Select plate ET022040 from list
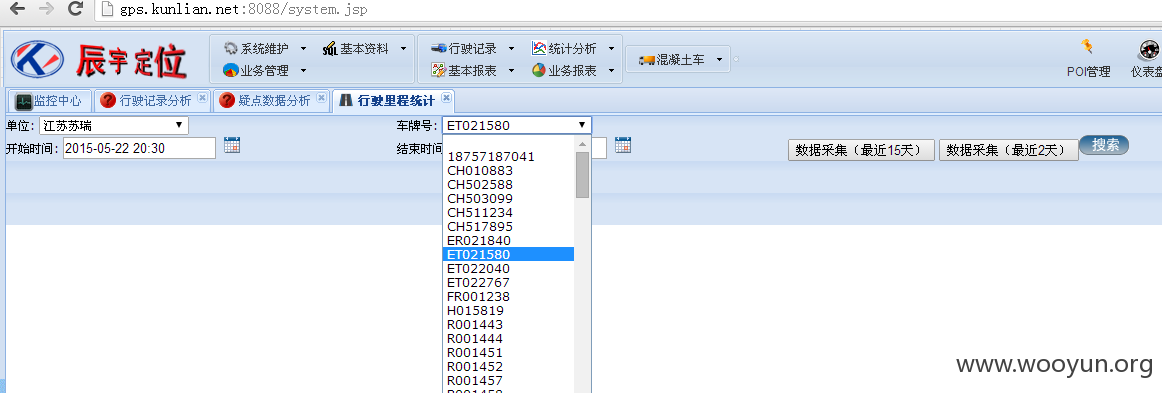This screenshot has height=393, width=1162. 508,268
